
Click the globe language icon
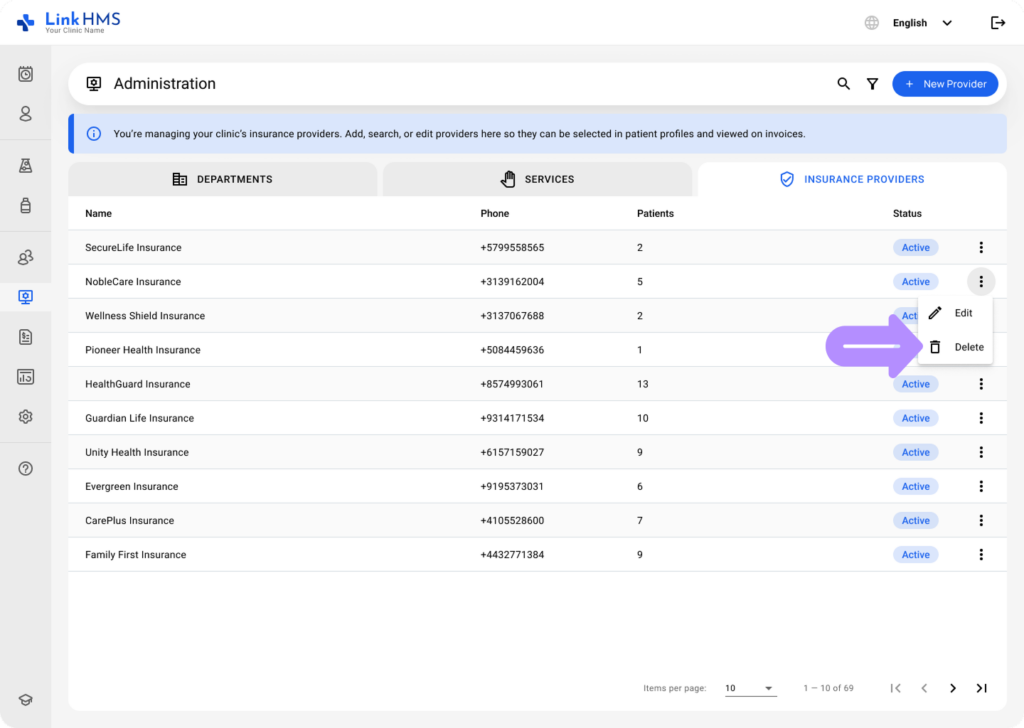[x=872, y=23]
